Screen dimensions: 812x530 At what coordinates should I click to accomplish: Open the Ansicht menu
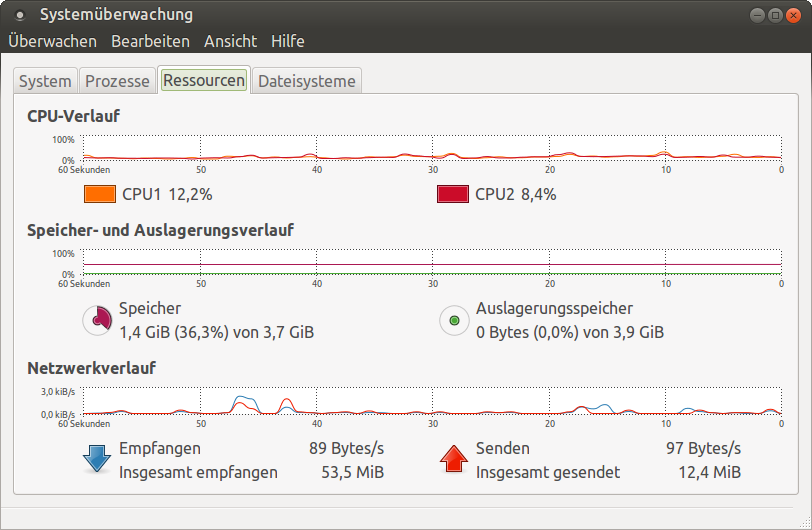coord(230,41)
